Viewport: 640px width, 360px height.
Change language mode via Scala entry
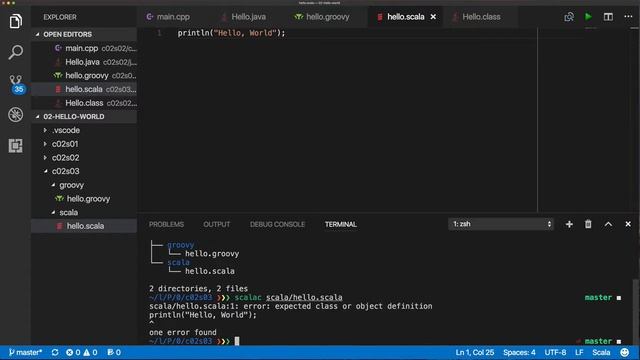601,352
